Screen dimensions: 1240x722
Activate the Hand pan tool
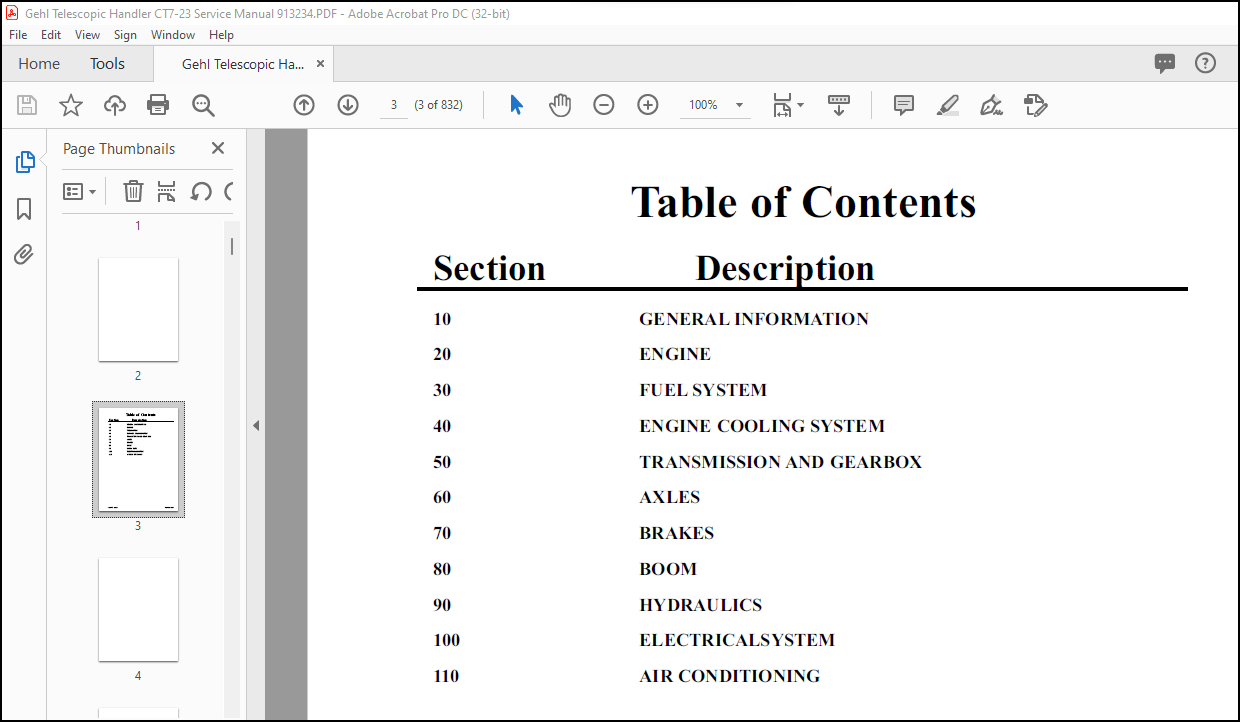[x=560, y=105]
